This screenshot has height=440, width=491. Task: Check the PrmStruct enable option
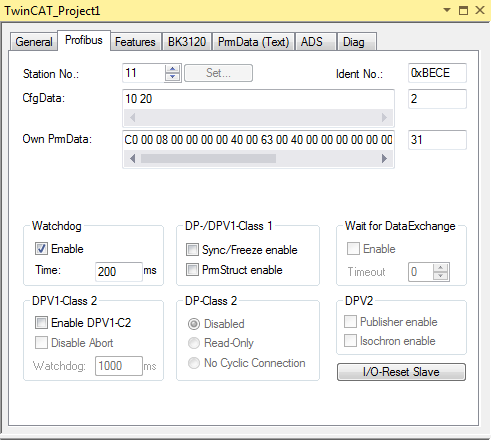[x=192, y=270]
